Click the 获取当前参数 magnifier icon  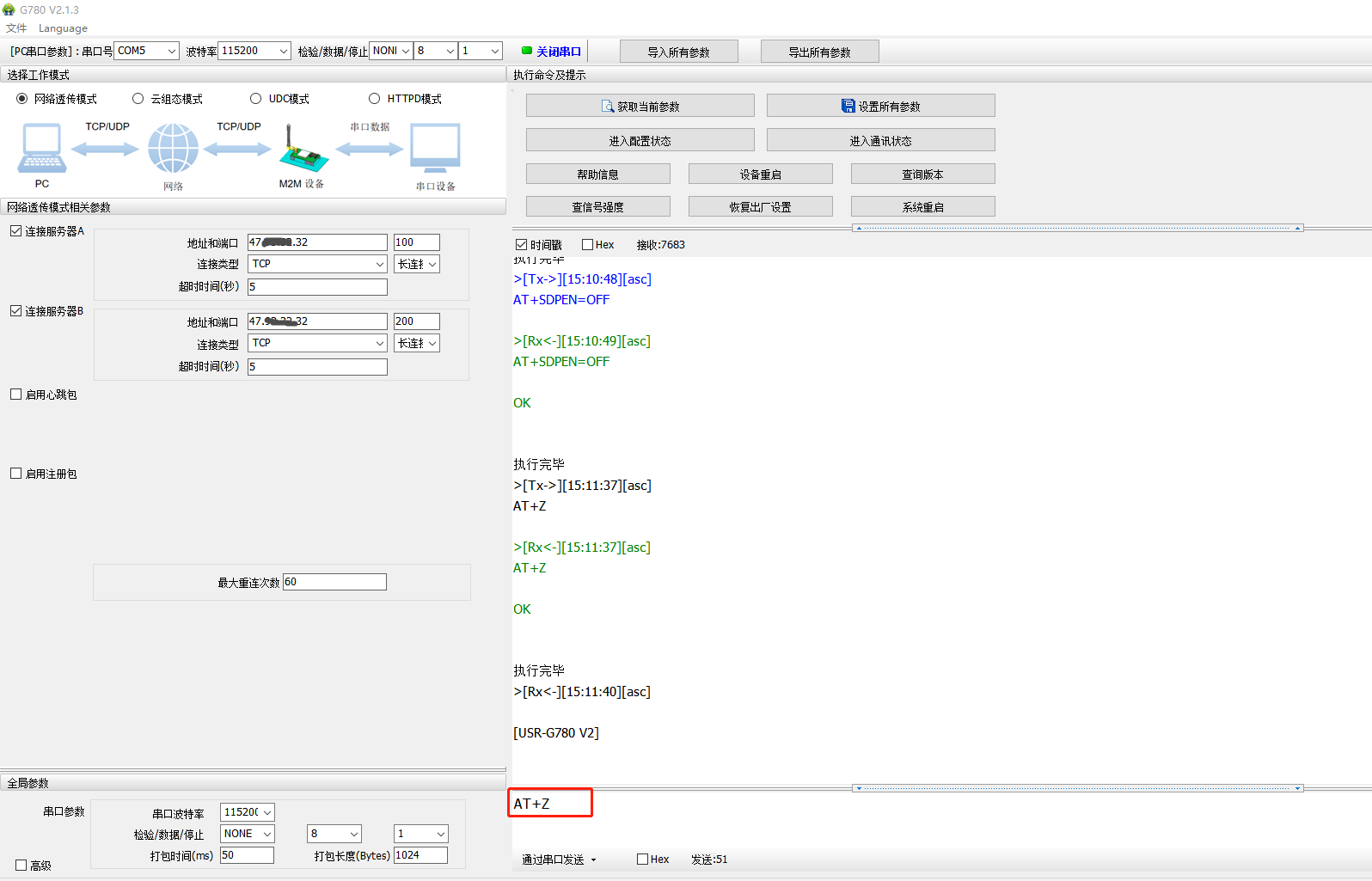pos(608,107)
